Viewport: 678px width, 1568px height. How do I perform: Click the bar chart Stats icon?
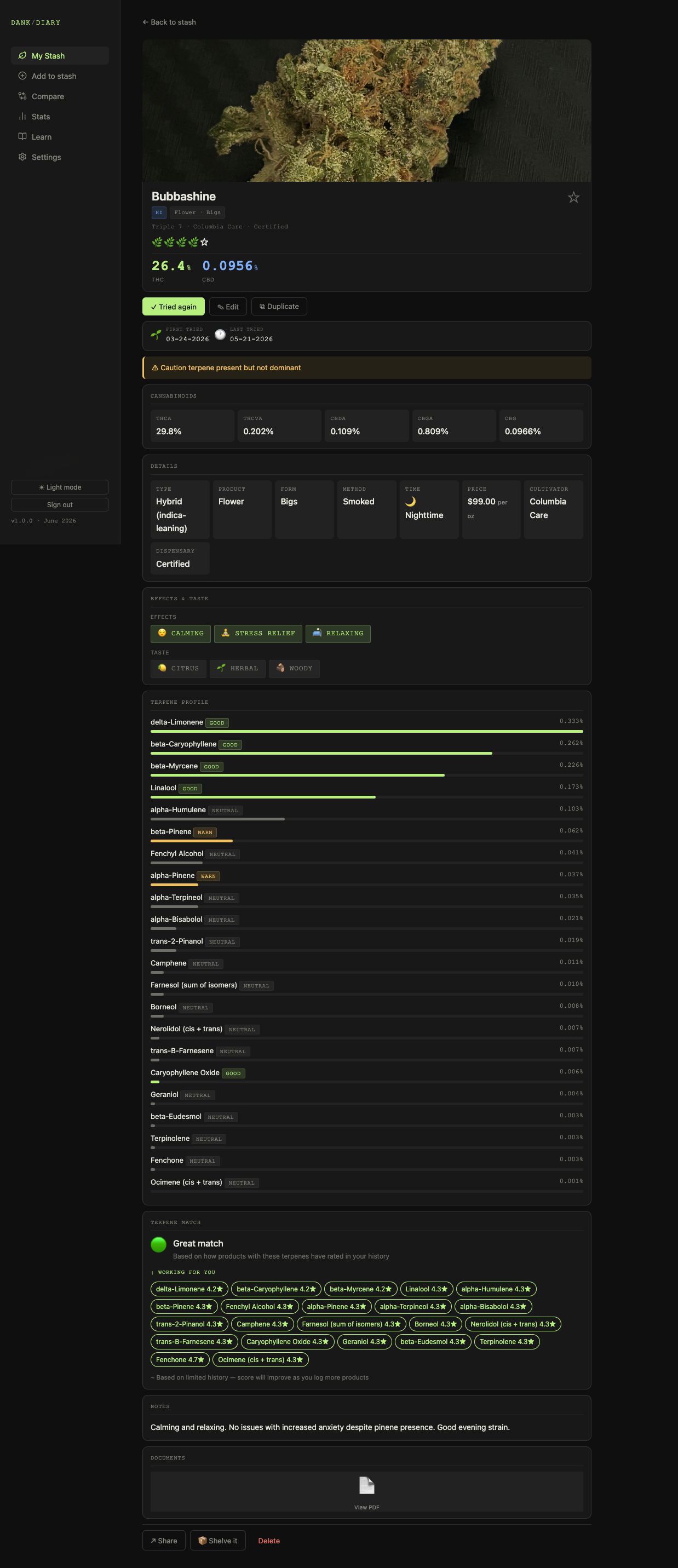(x=22, y=116)
